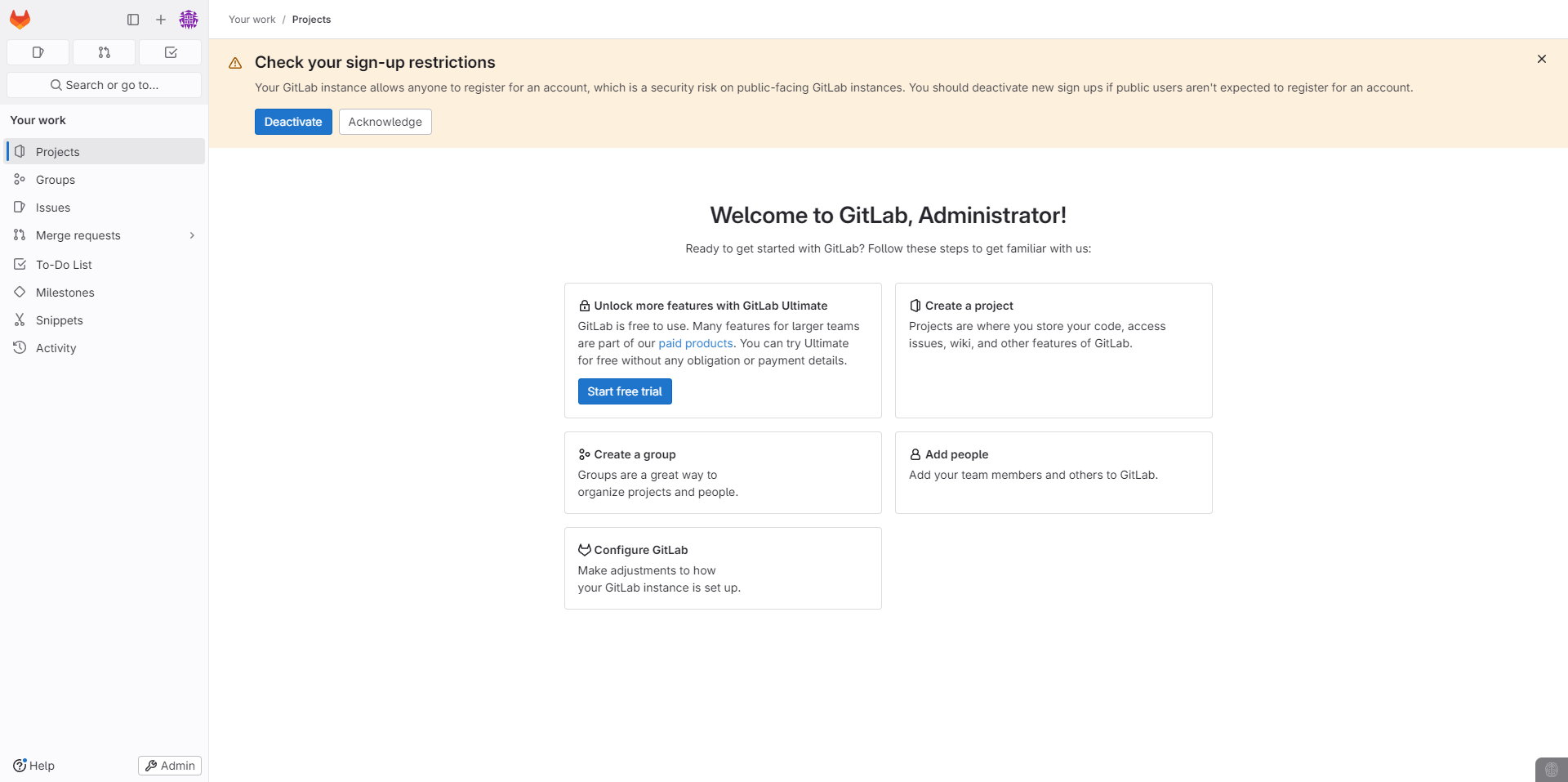Click the Deactivate button
This screenshot has height=782, width=1568.
pos(293,122)
